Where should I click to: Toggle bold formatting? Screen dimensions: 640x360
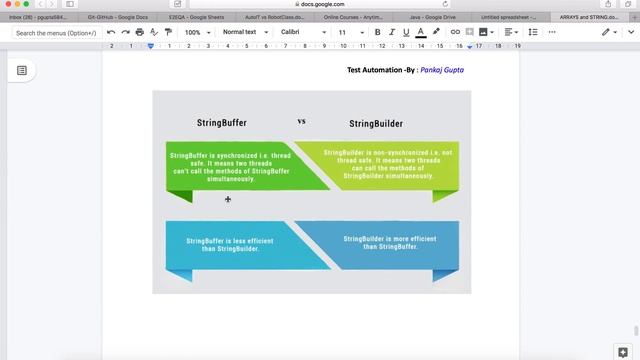(378, 32)
